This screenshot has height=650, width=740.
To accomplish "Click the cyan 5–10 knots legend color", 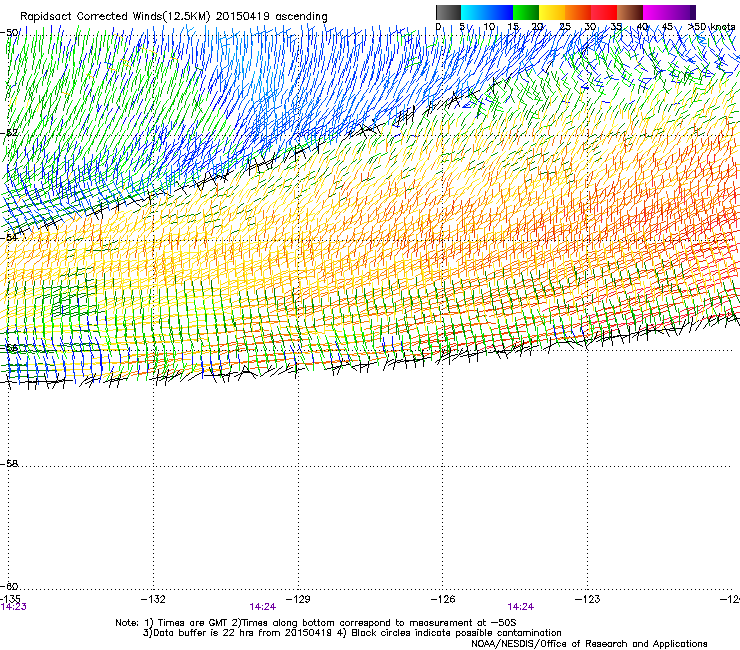I will pyautogui.click(x=474, y=12).
